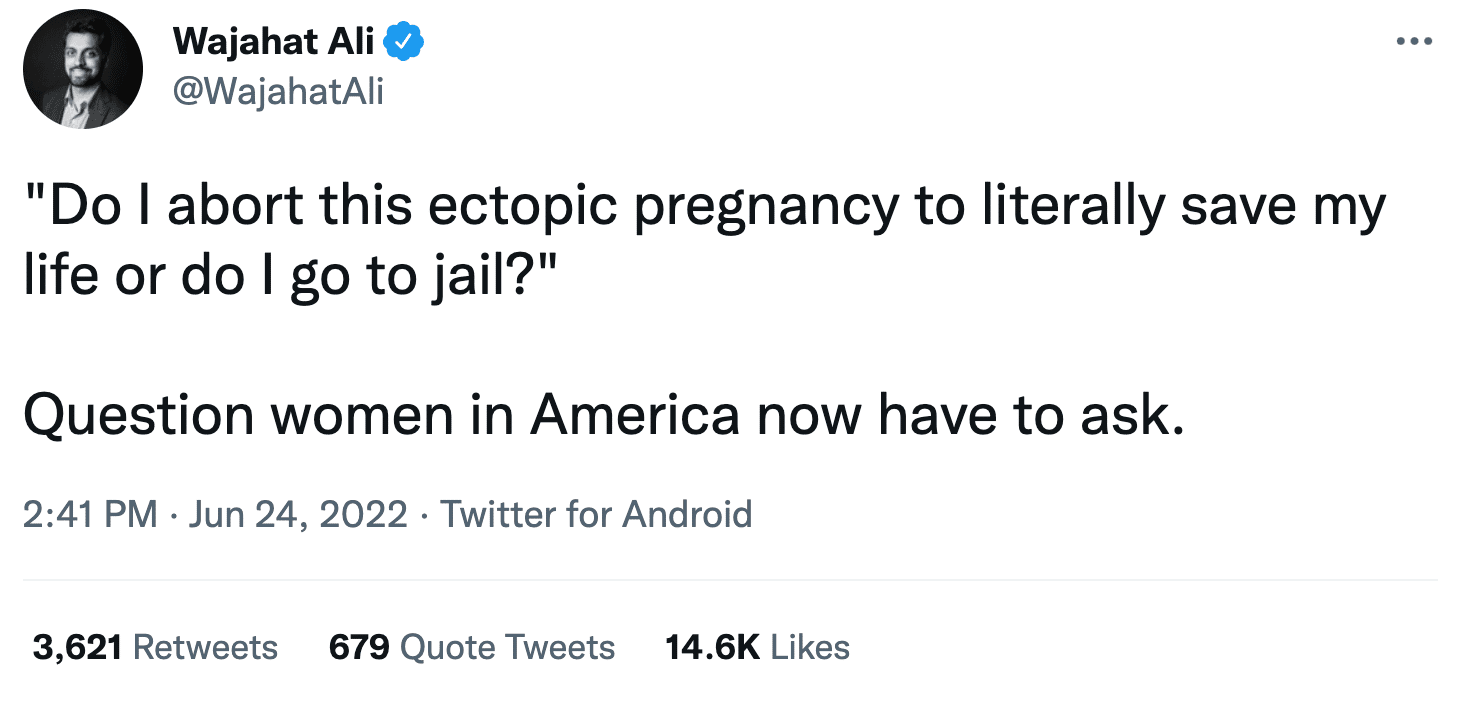
Task: Click the Twitter for Android source label
Action: (x=597, y=514)
